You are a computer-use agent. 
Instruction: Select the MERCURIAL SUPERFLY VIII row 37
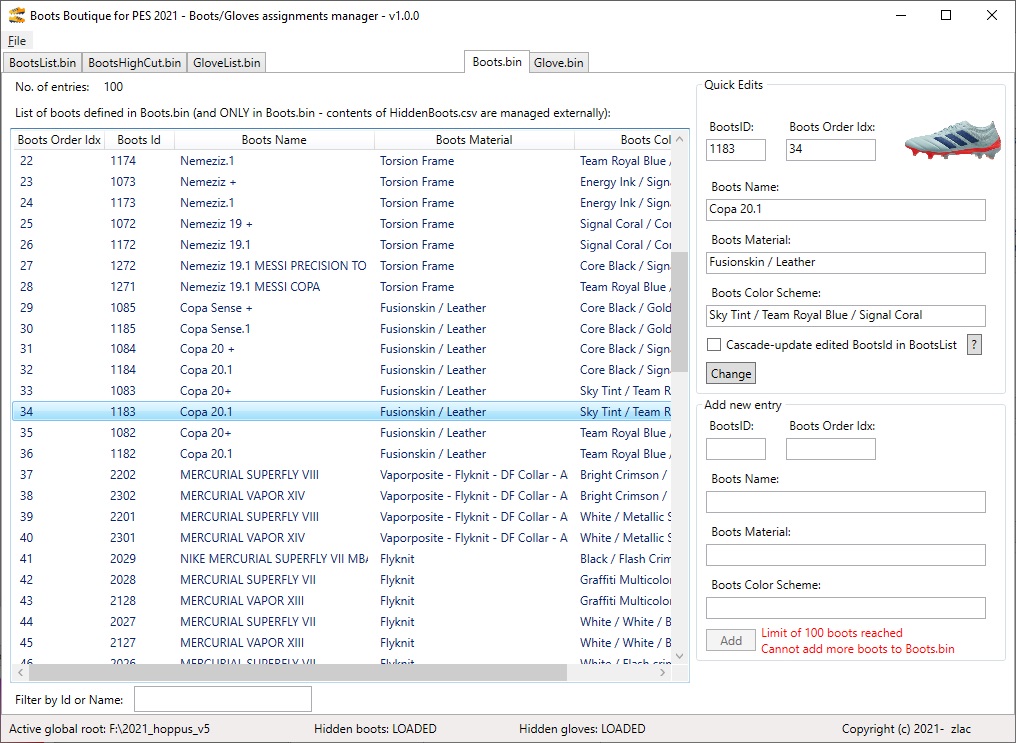(x=249, y=475)
